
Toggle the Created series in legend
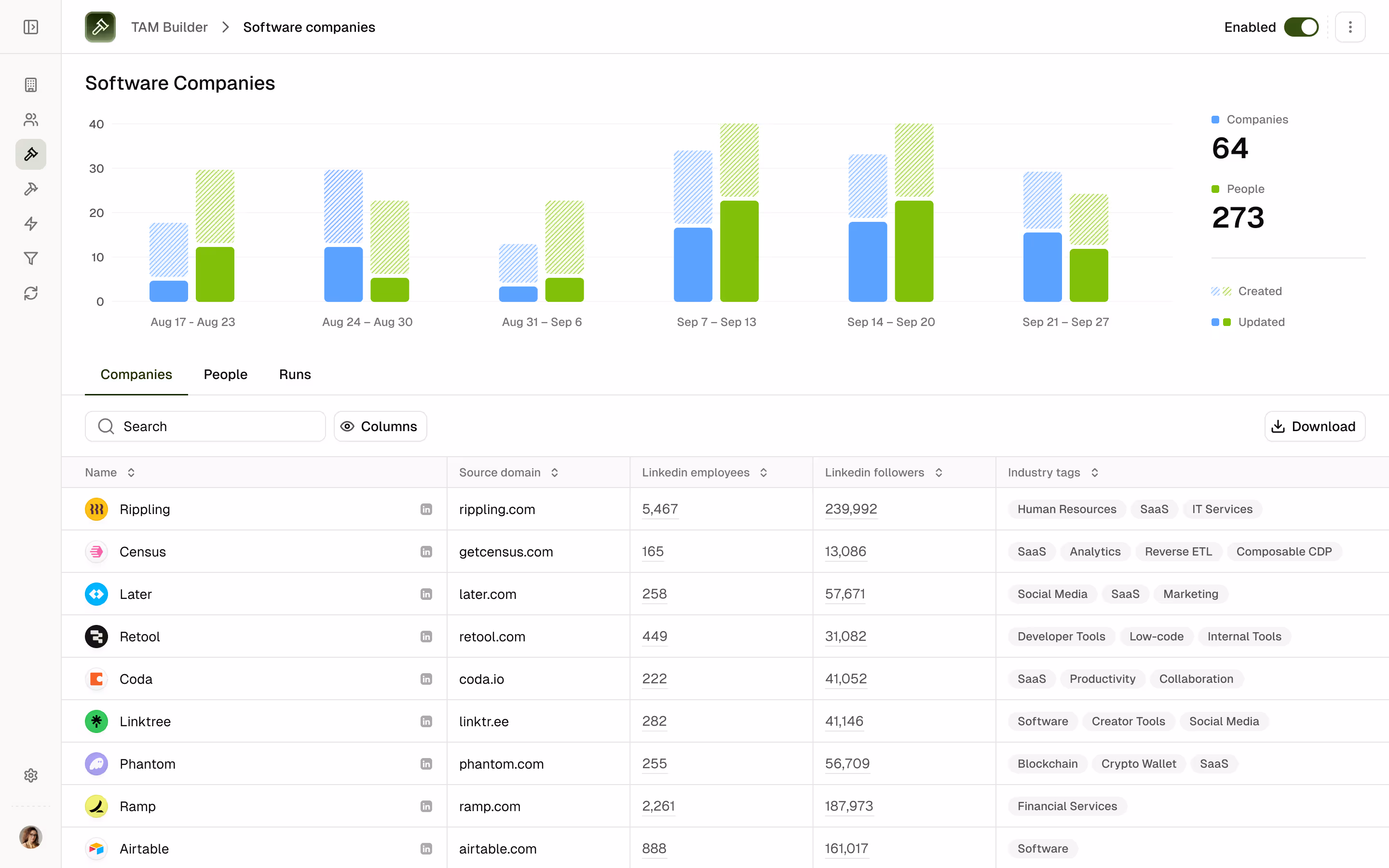click(1247, 291)
